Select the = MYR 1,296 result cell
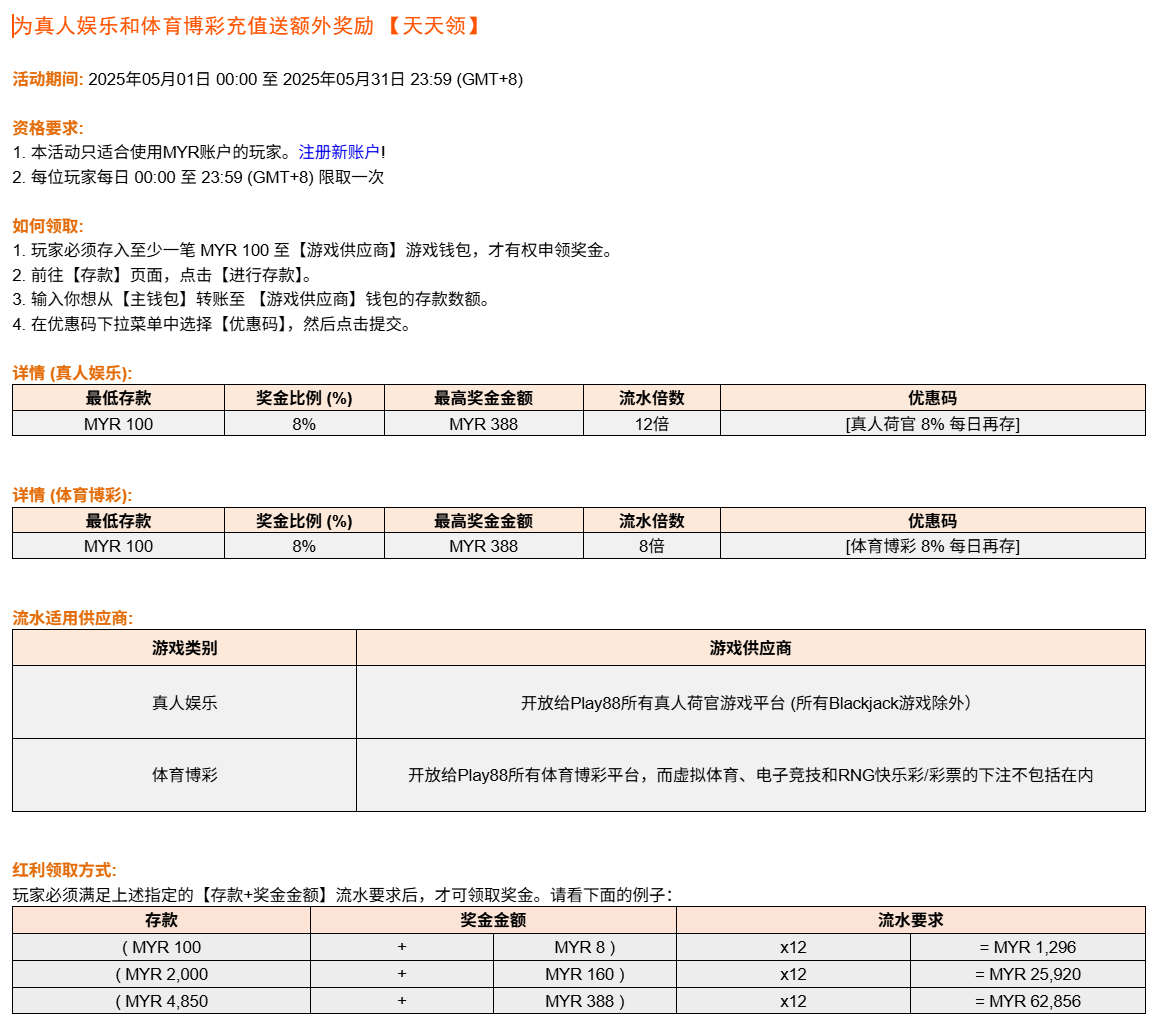This screenshot has height=1028, width=1158. [1027, 947]
